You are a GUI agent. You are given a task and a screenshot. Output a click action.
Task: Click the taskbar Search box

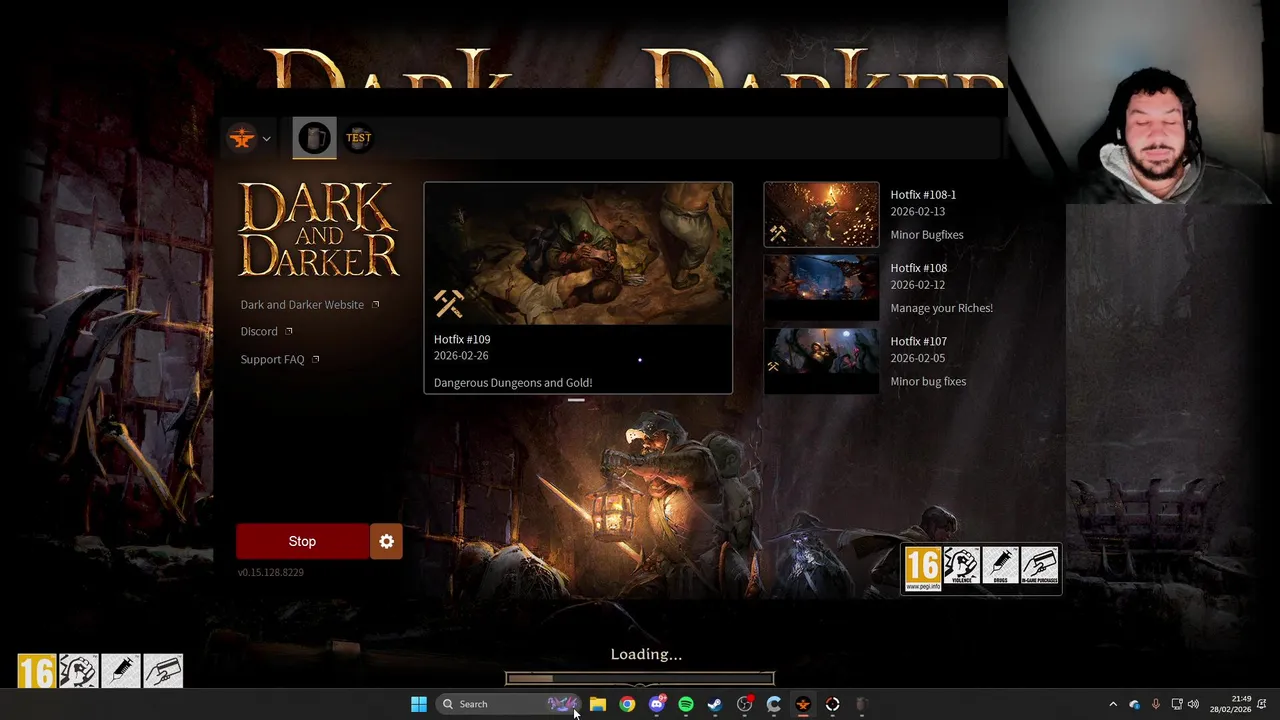(x=509, y=704)
